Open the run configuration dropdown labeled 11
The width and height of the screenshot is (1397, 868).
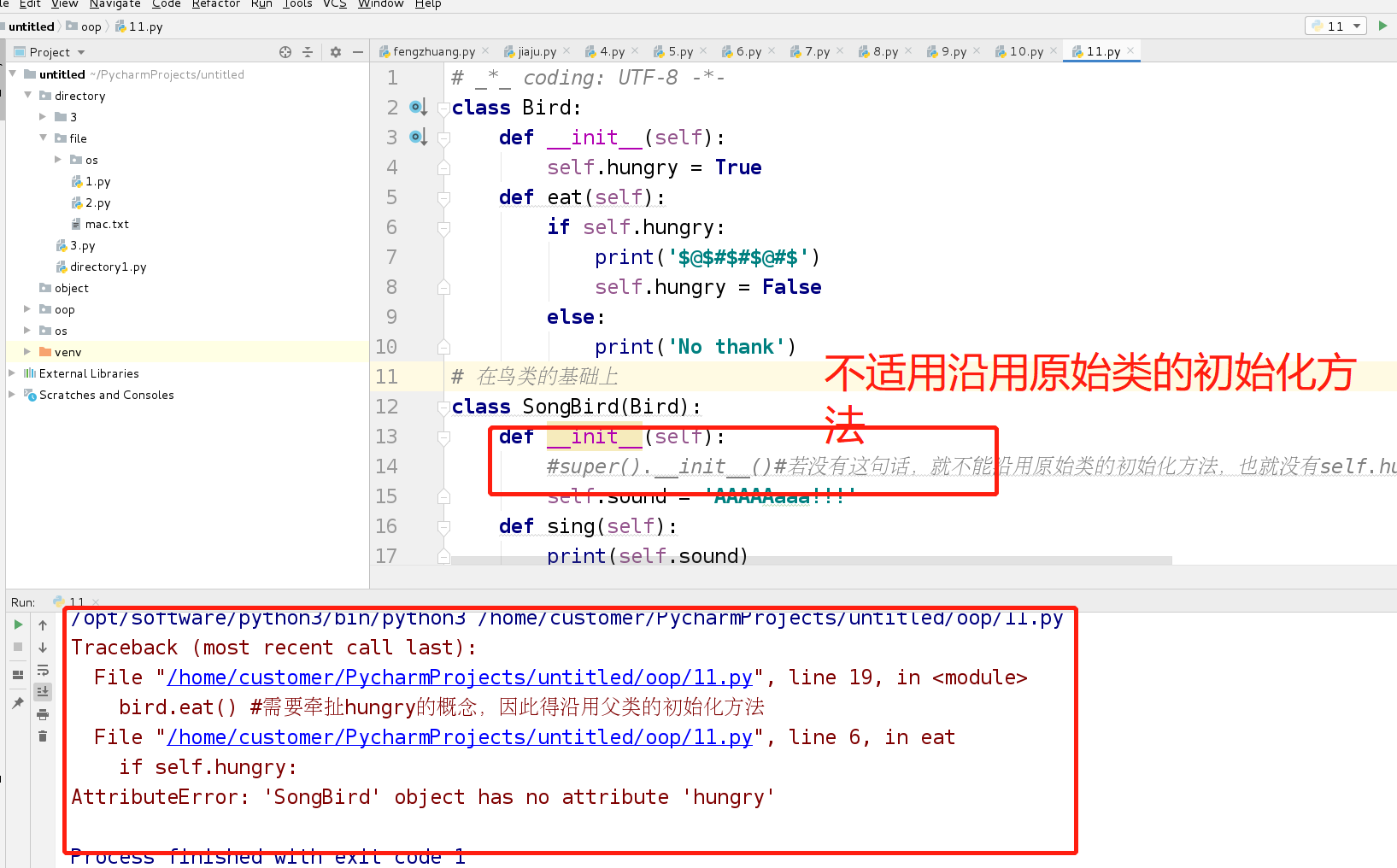tap(1335, 26)
